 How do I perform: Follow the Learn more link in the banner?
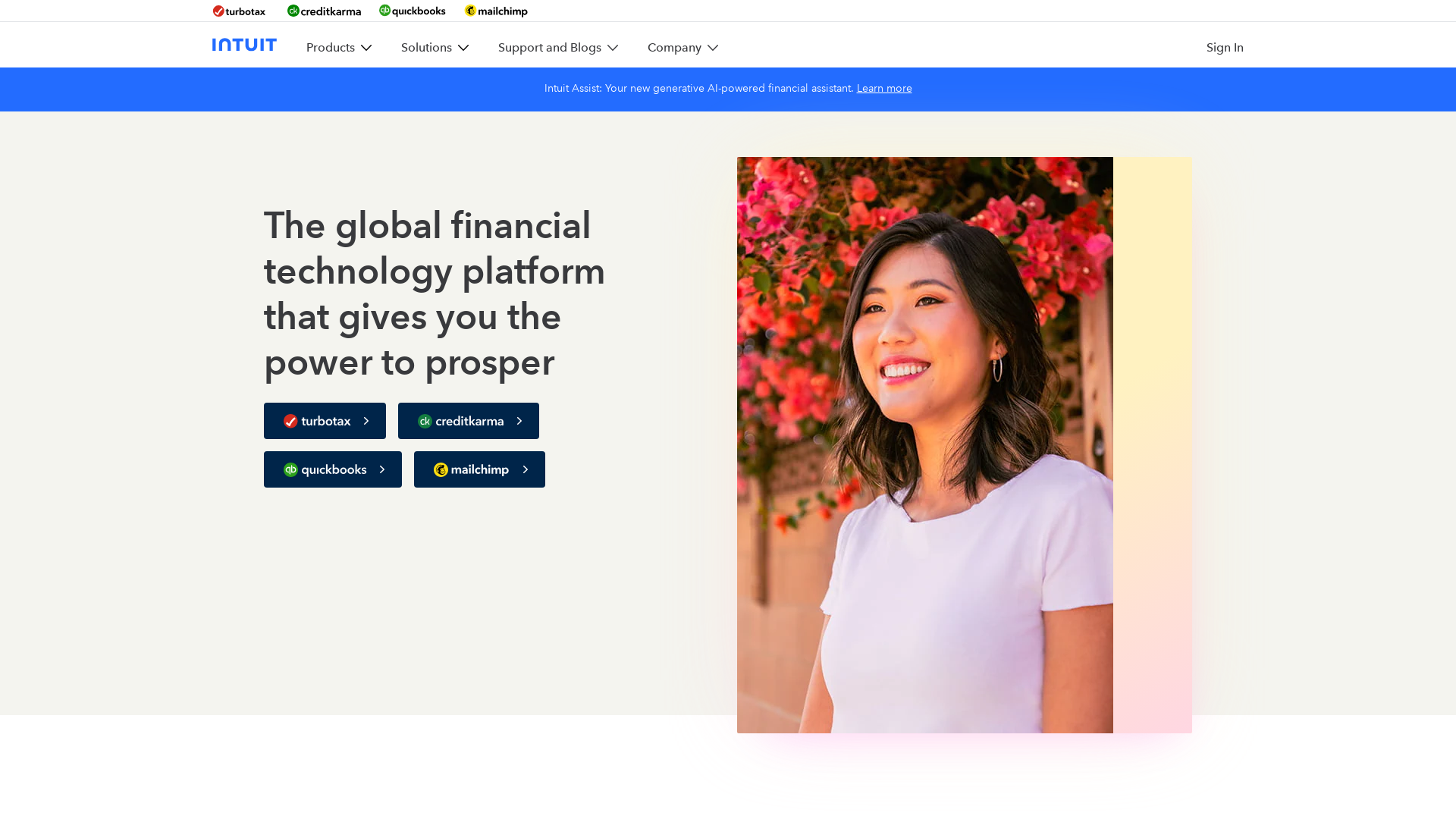coord(884,88)
